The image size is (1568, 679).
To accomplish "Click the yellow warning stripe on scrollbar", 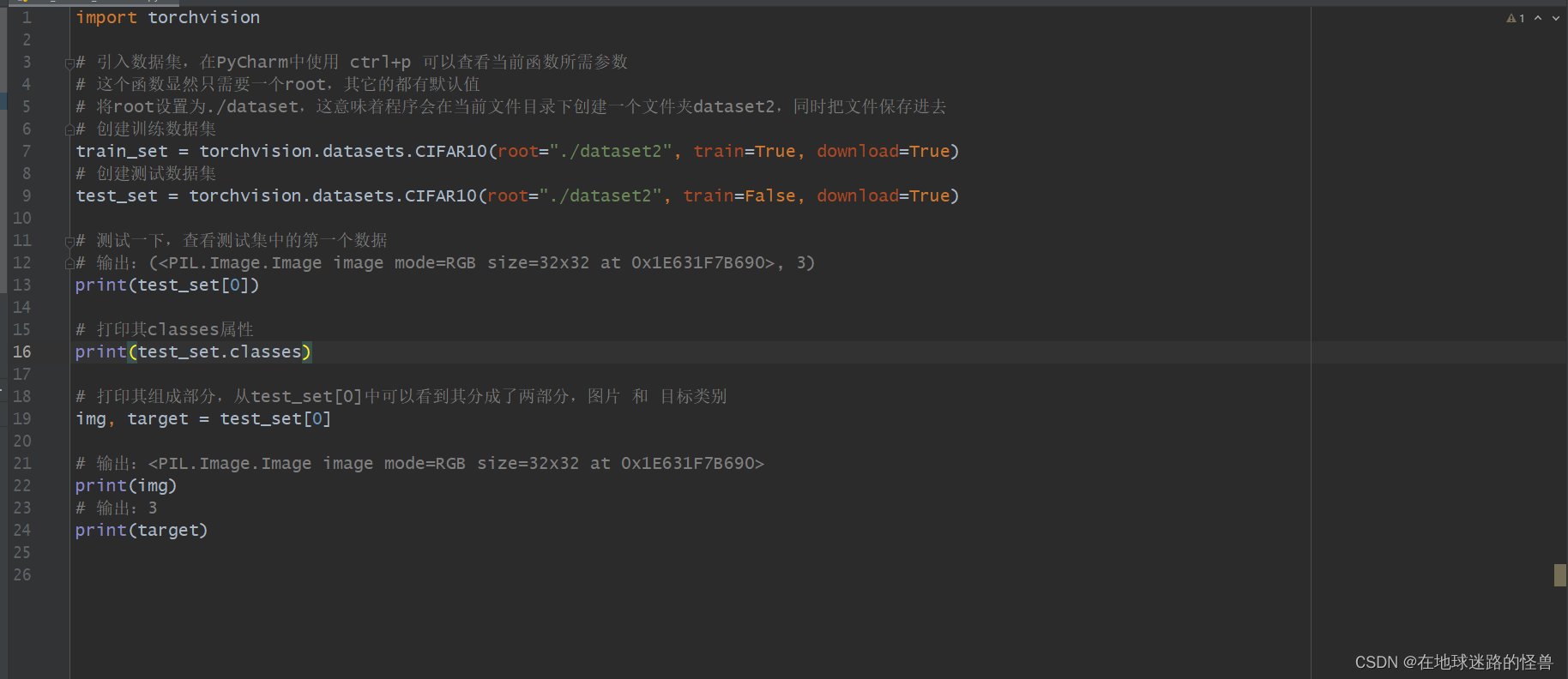I will [x=1559, y=575].
